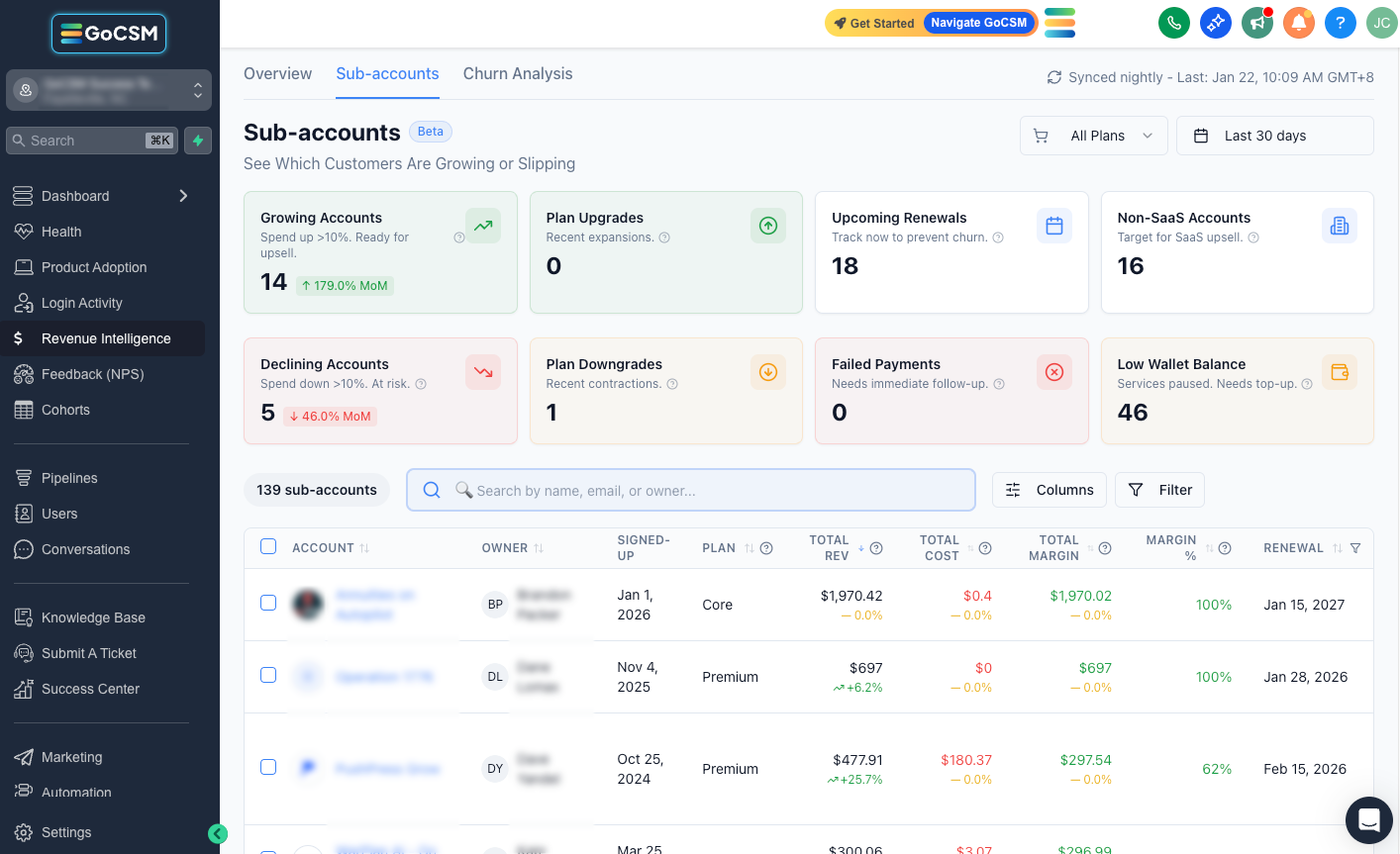
Task: Open the colored stripes icon in header
Action: coord(1059,23)
